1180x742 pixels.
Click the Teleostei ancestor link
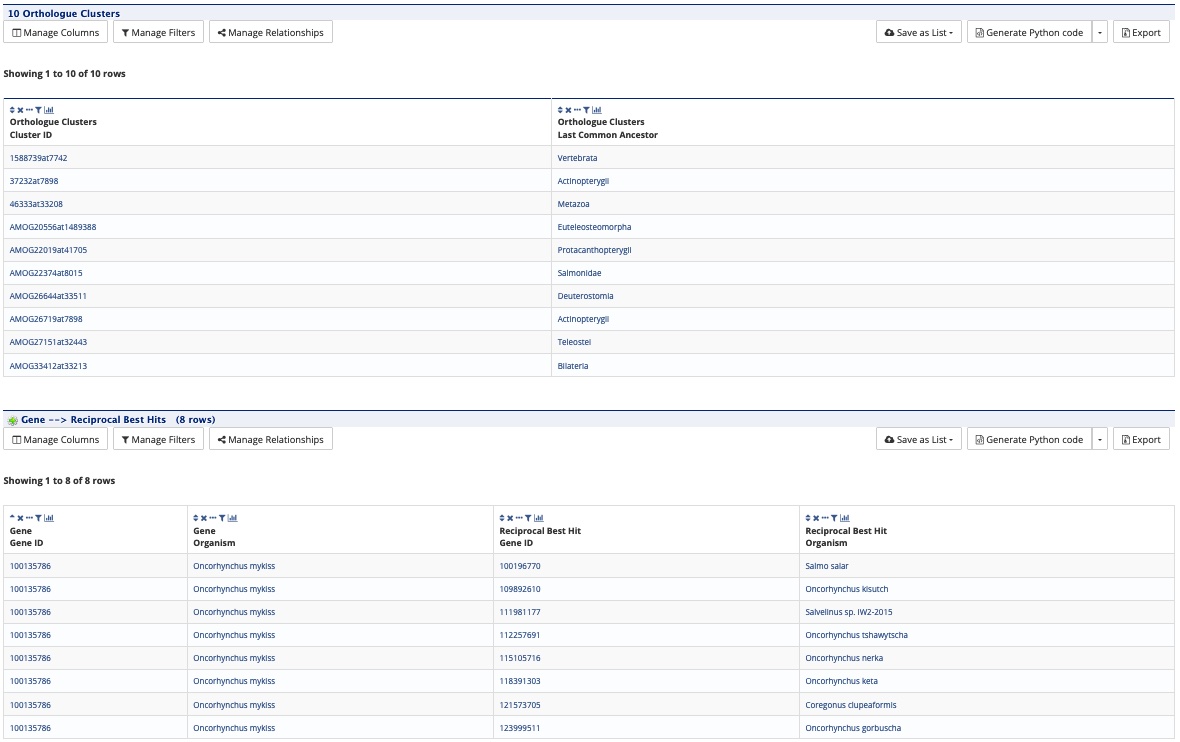(574, 342)
